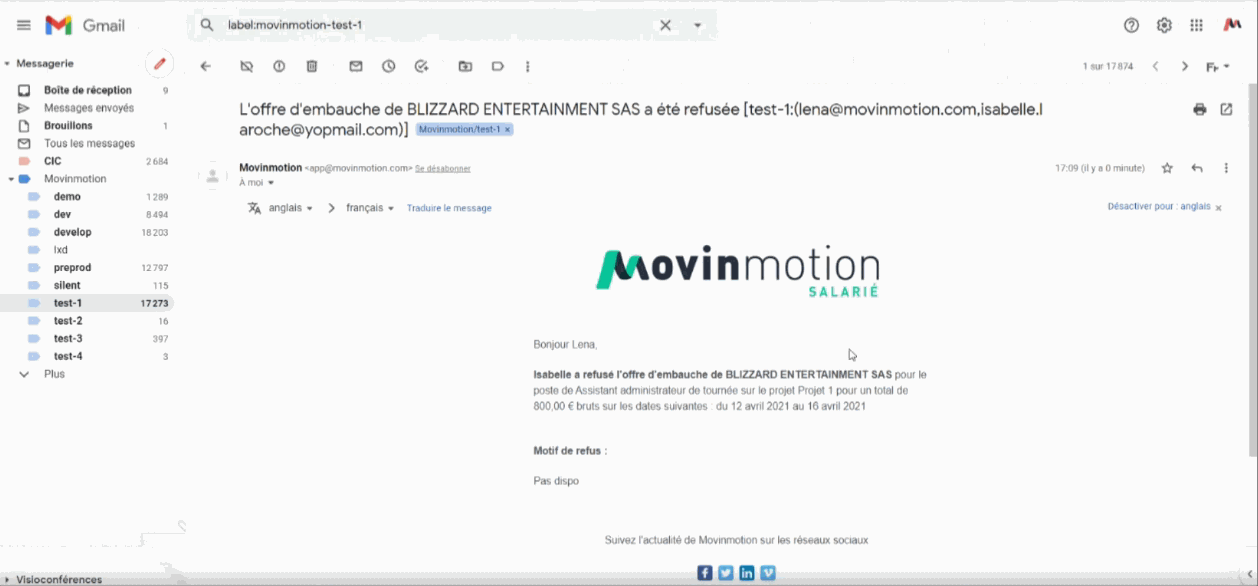Image resolution: width=1258 pixels, height=586 pixels.
Task: Dismiss the translation bar with X
Action: click(x=1219, y=208)
